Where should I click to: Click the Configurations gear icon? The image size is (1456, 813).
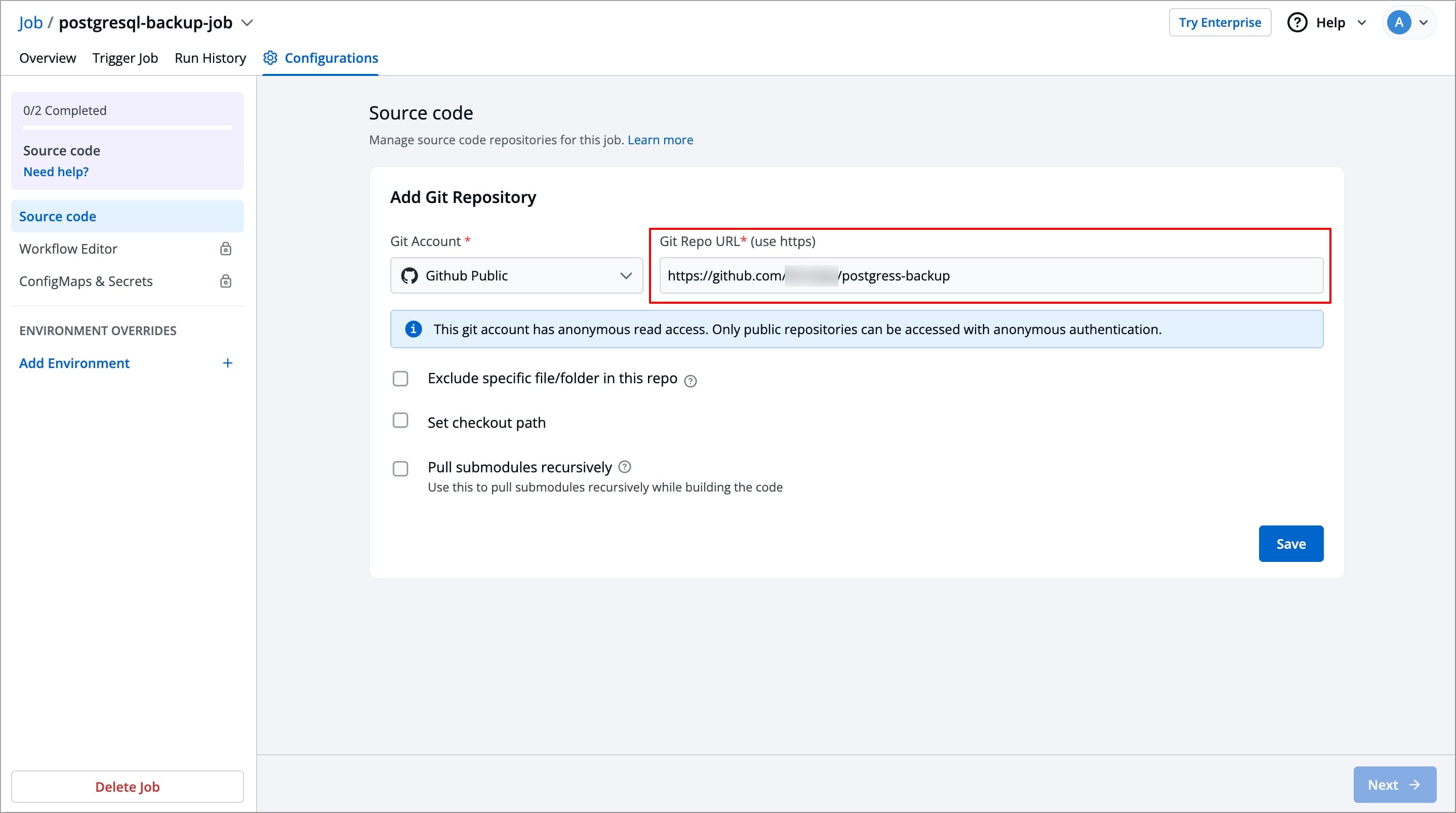coord(270,57)
